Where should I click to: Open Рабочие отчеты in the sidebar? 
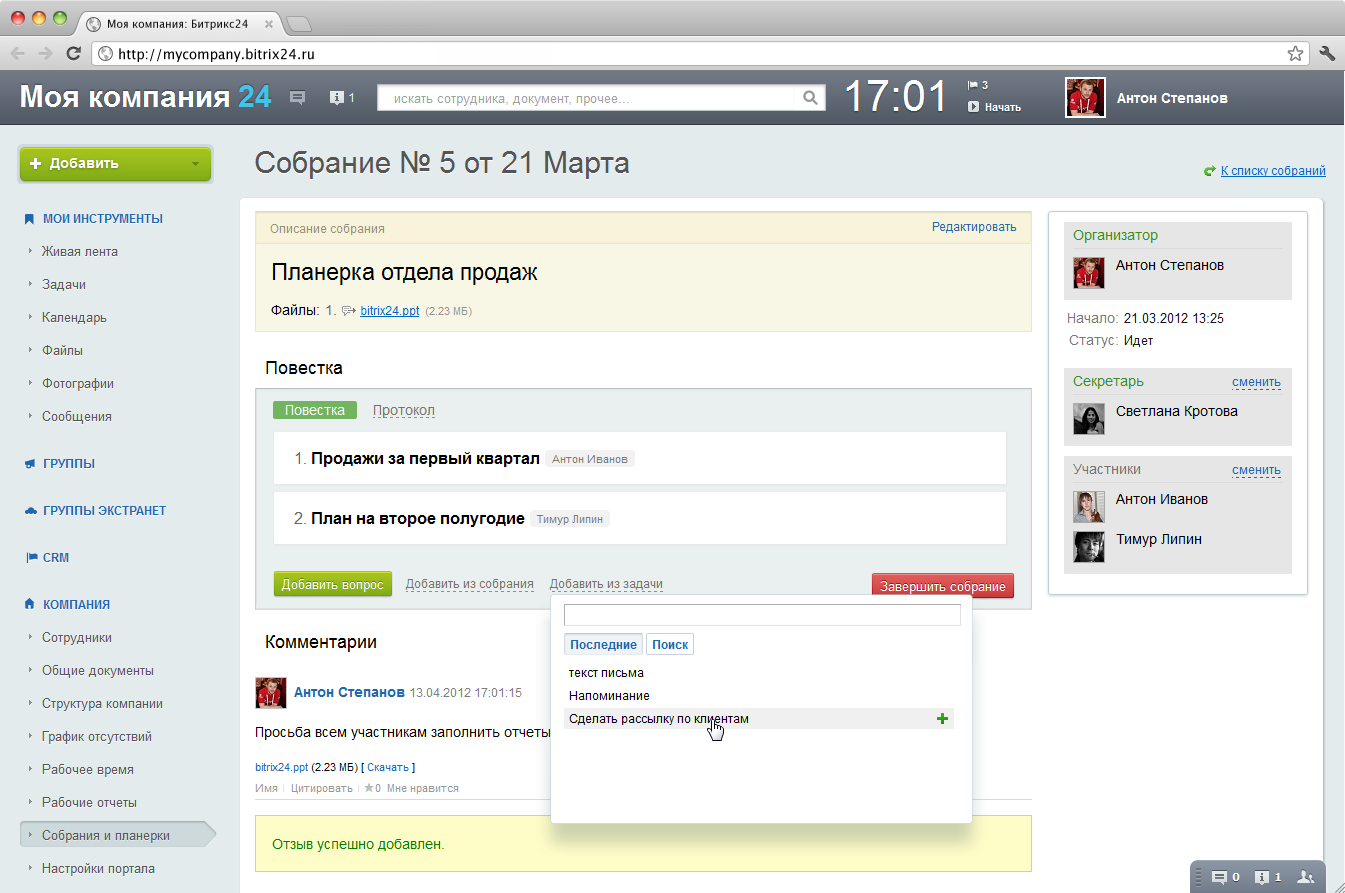89,803
